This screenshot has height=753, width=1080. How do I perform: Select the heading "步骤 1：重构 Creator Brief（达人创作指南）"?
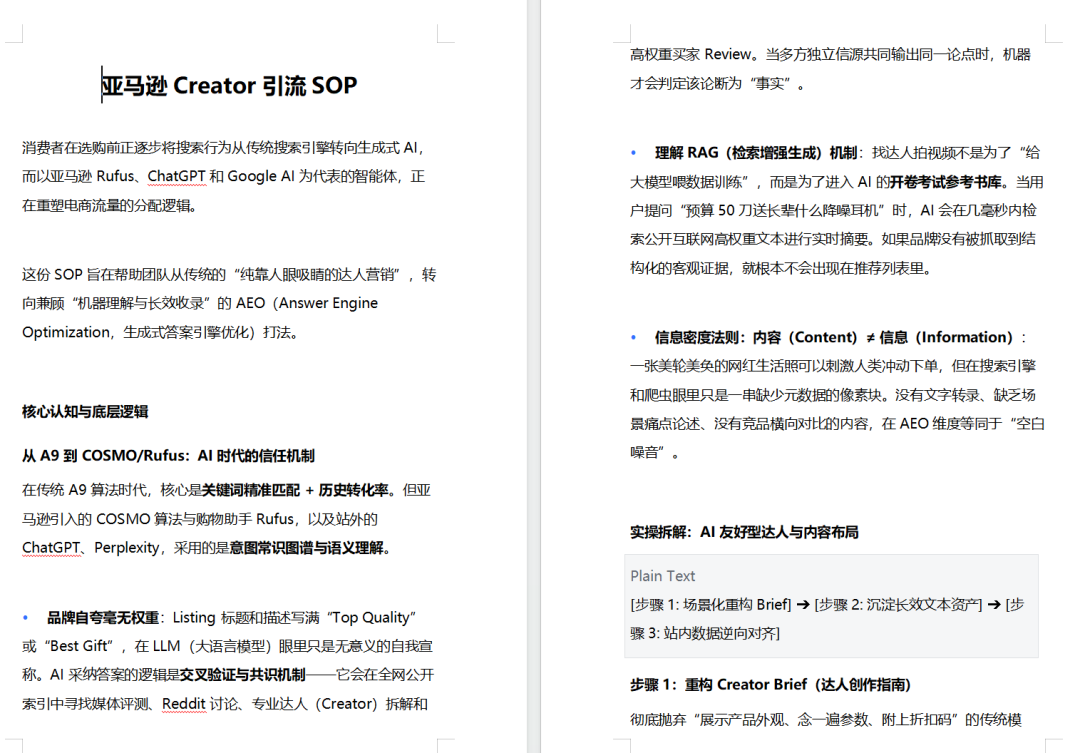point(770,685)
